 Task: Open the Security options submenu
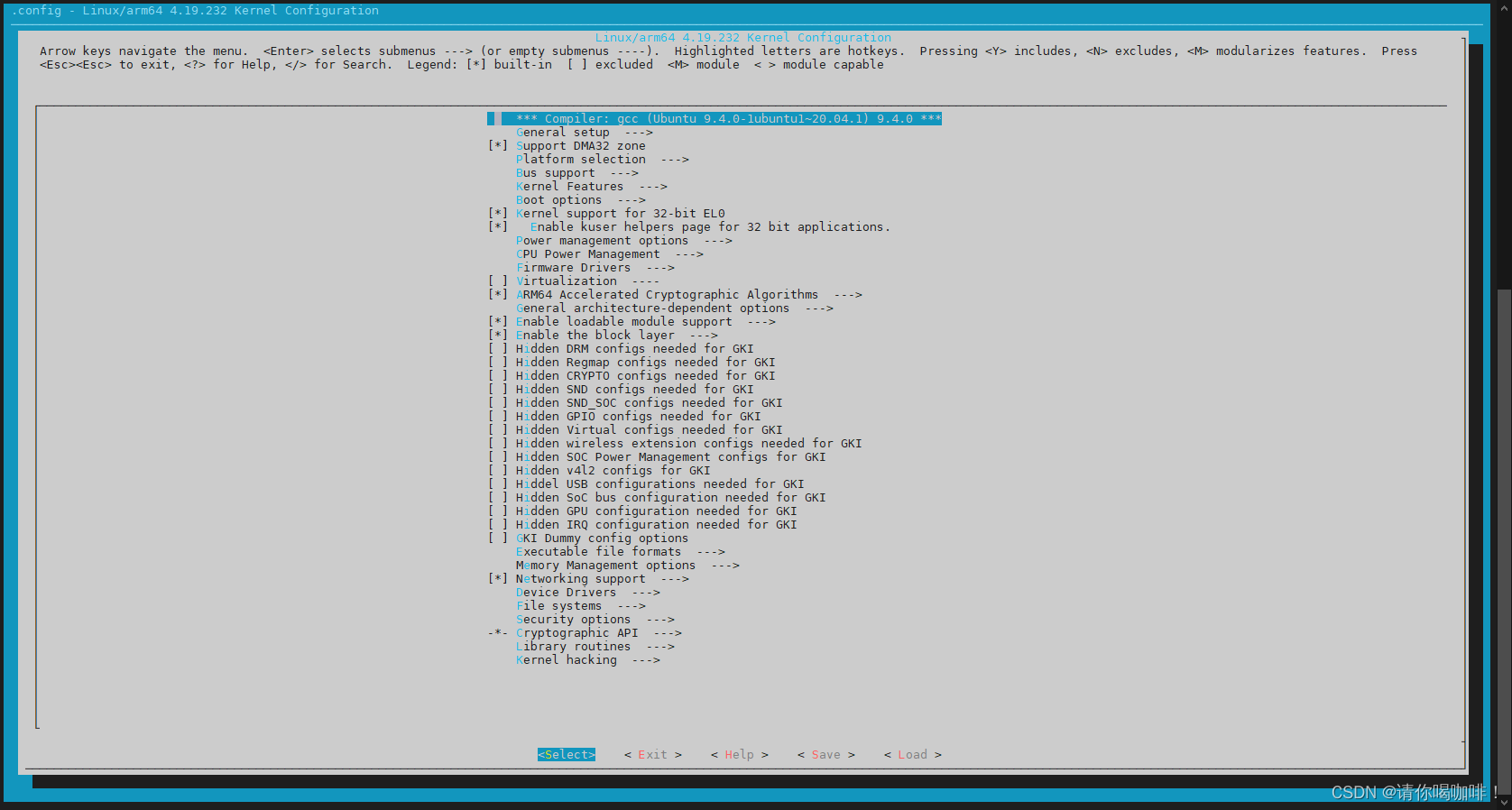pyautogui.click(x=595, y=620)
